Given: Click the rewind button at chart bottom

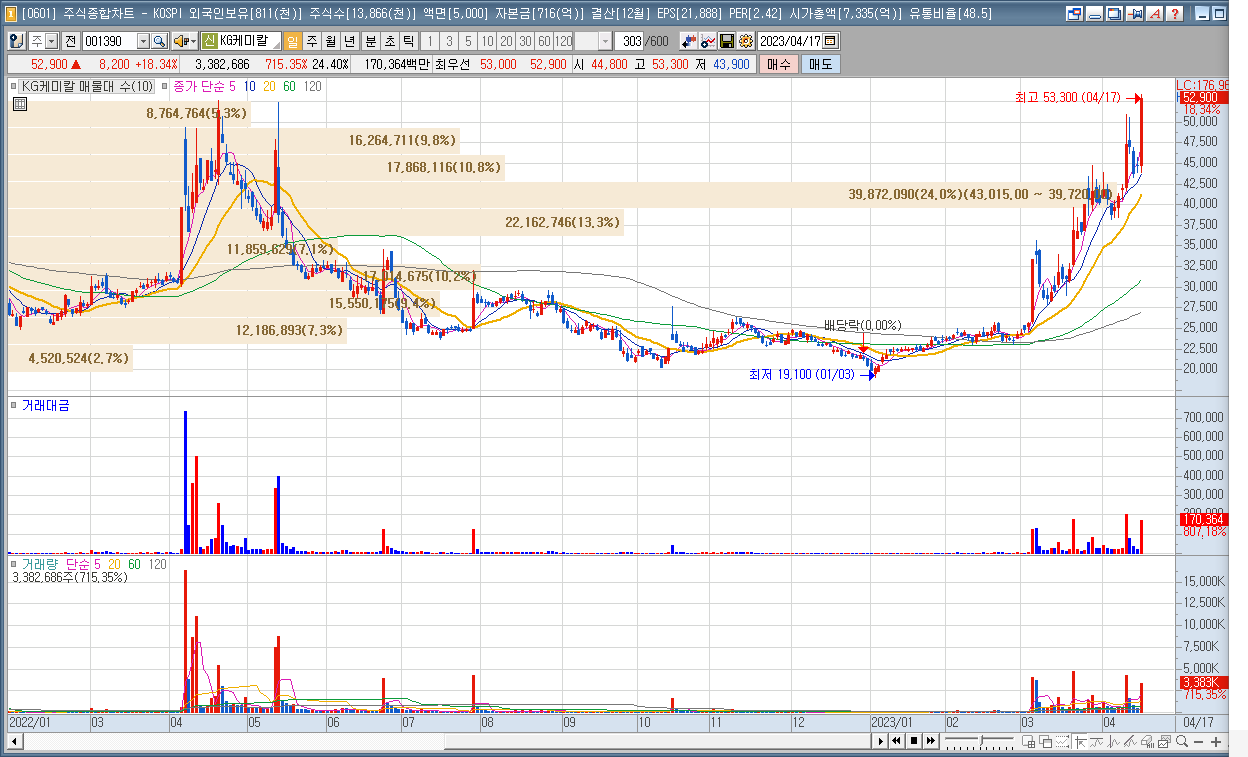Looking at the screenshot, I should 896,741.
